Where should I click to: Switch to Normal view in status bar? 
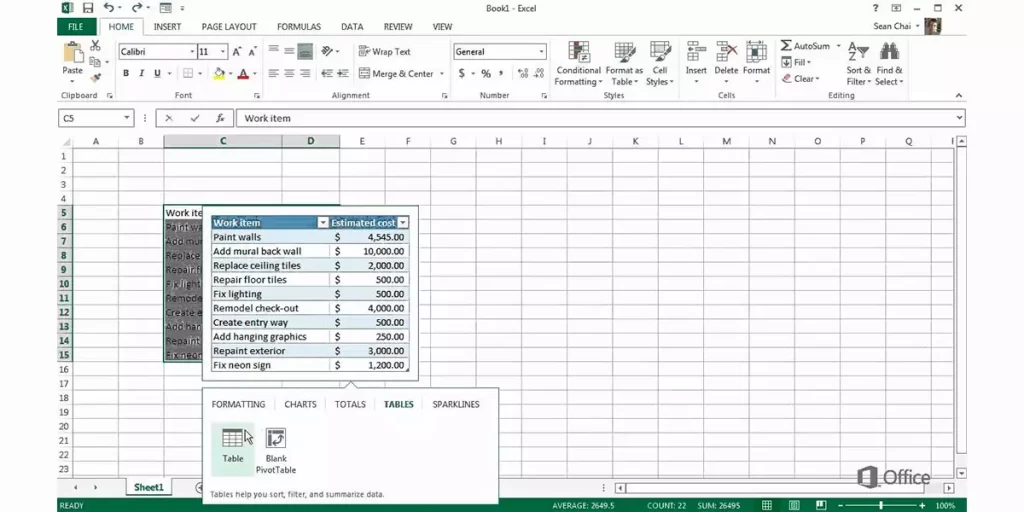click(x=767, y=505)
